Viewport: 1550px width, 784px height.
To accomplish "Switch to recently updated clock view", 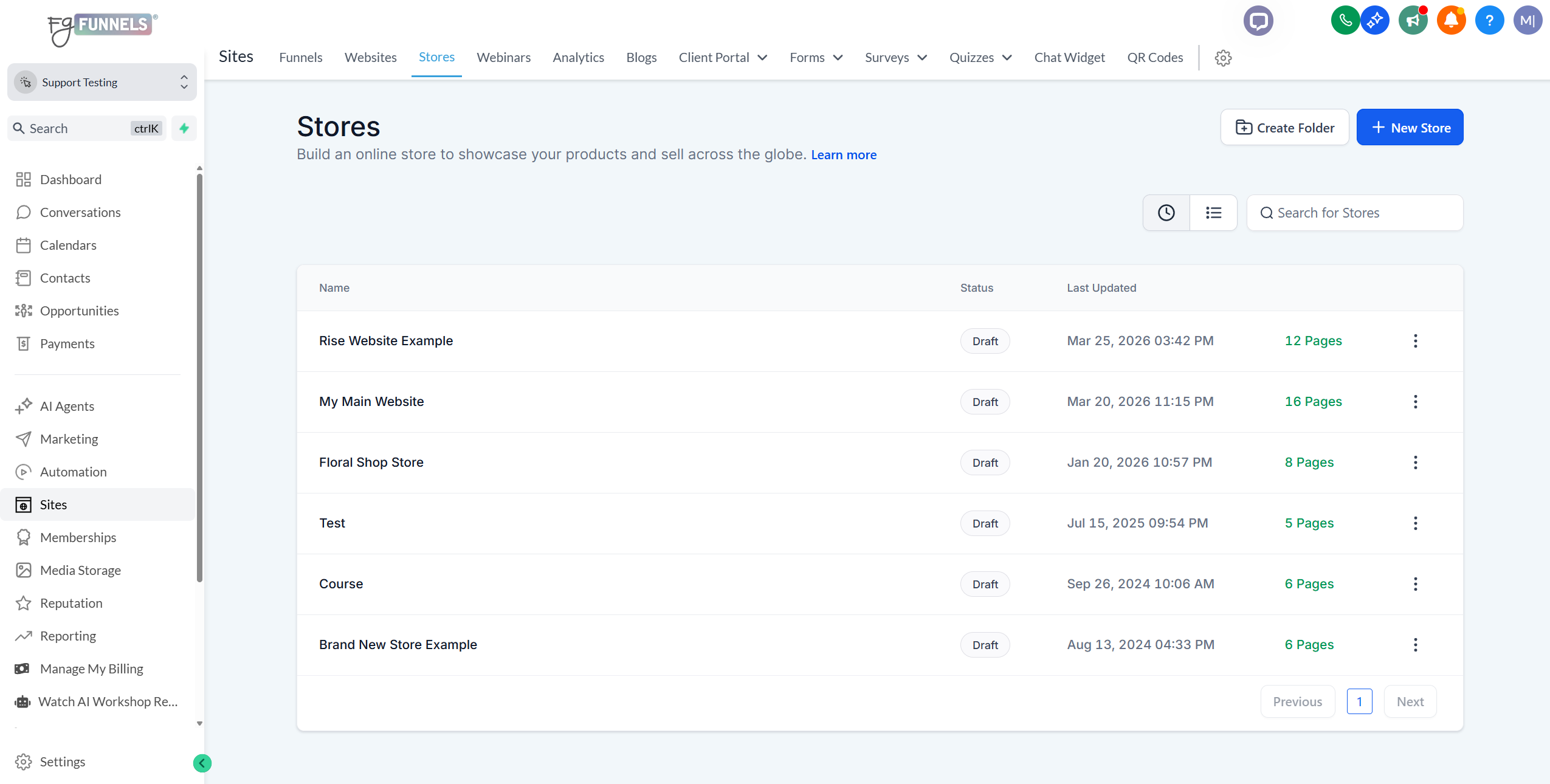I will (1166, 213).
